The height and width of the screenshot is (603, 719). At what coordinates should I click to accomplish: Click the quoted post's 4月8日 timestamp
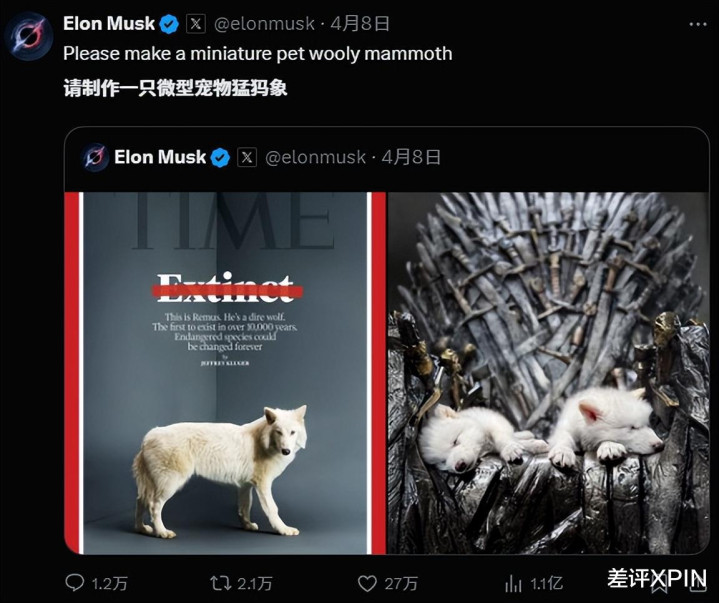coord(411,157)
